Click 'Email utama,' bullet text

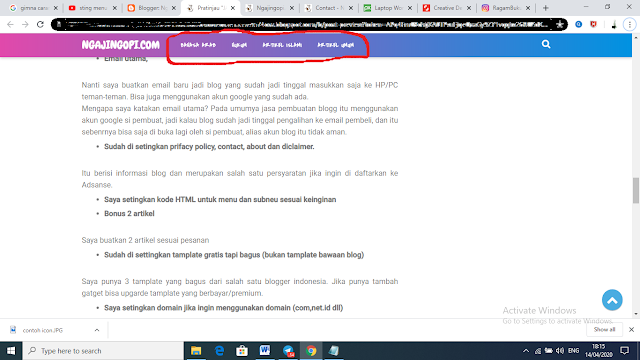coord(126,59)
